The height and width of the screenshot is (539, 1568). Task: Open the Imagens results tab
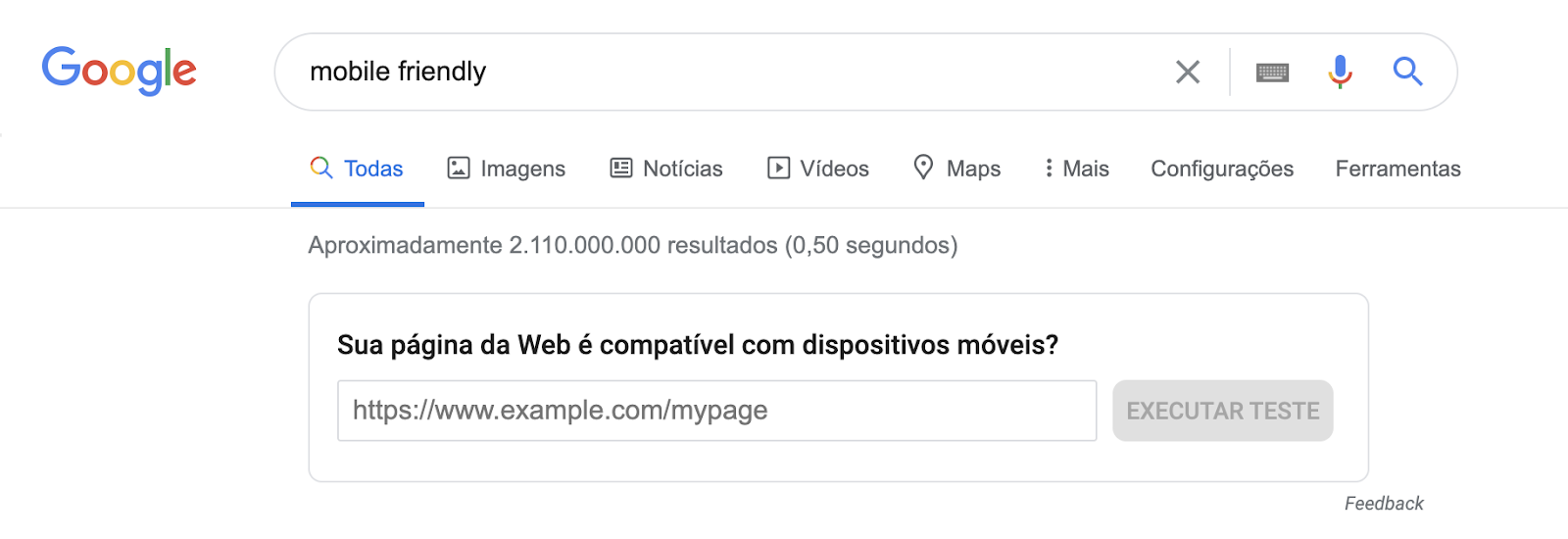click(x=507, y=169)
